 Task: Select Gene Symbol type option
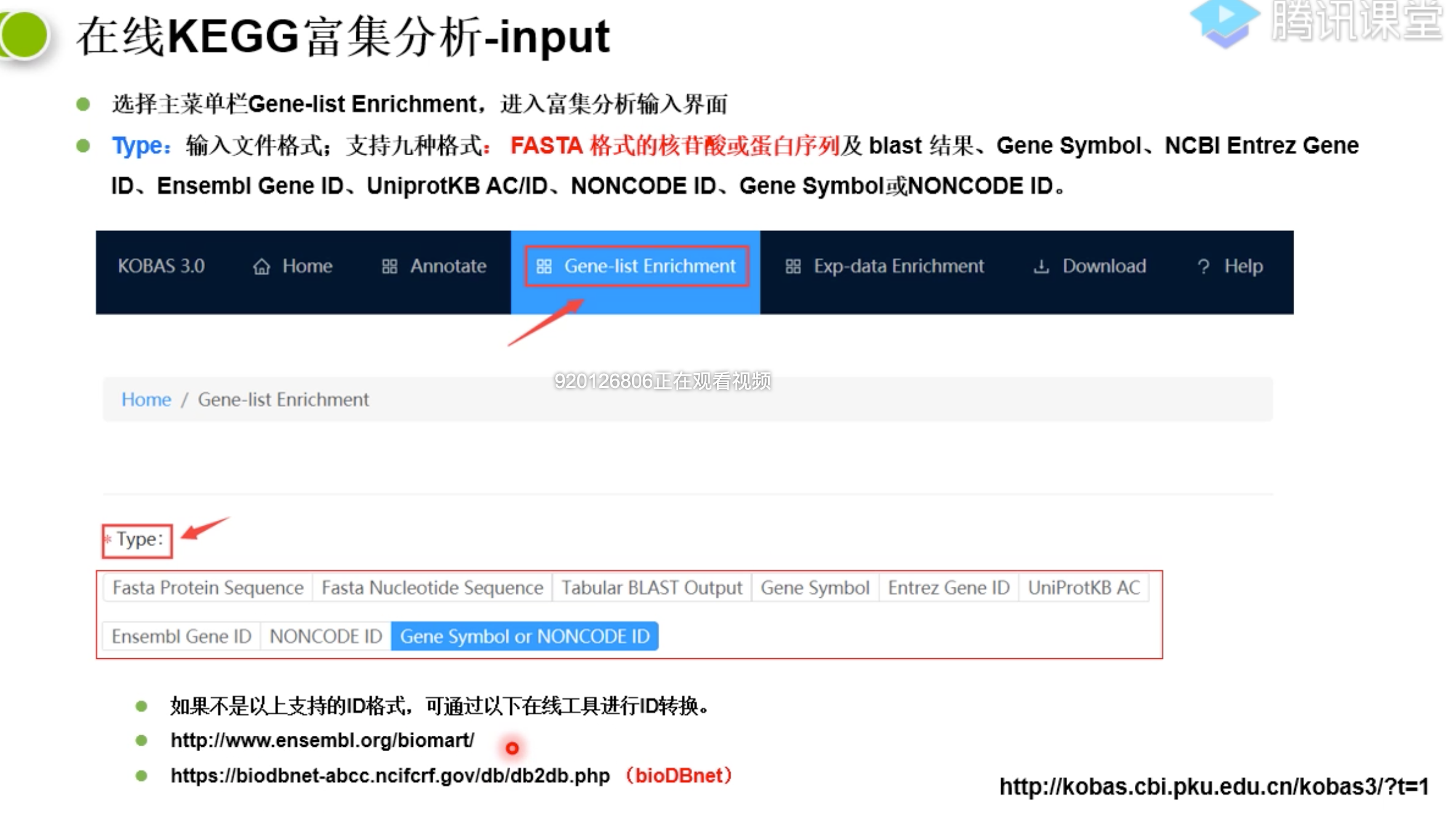click(815, 588)
